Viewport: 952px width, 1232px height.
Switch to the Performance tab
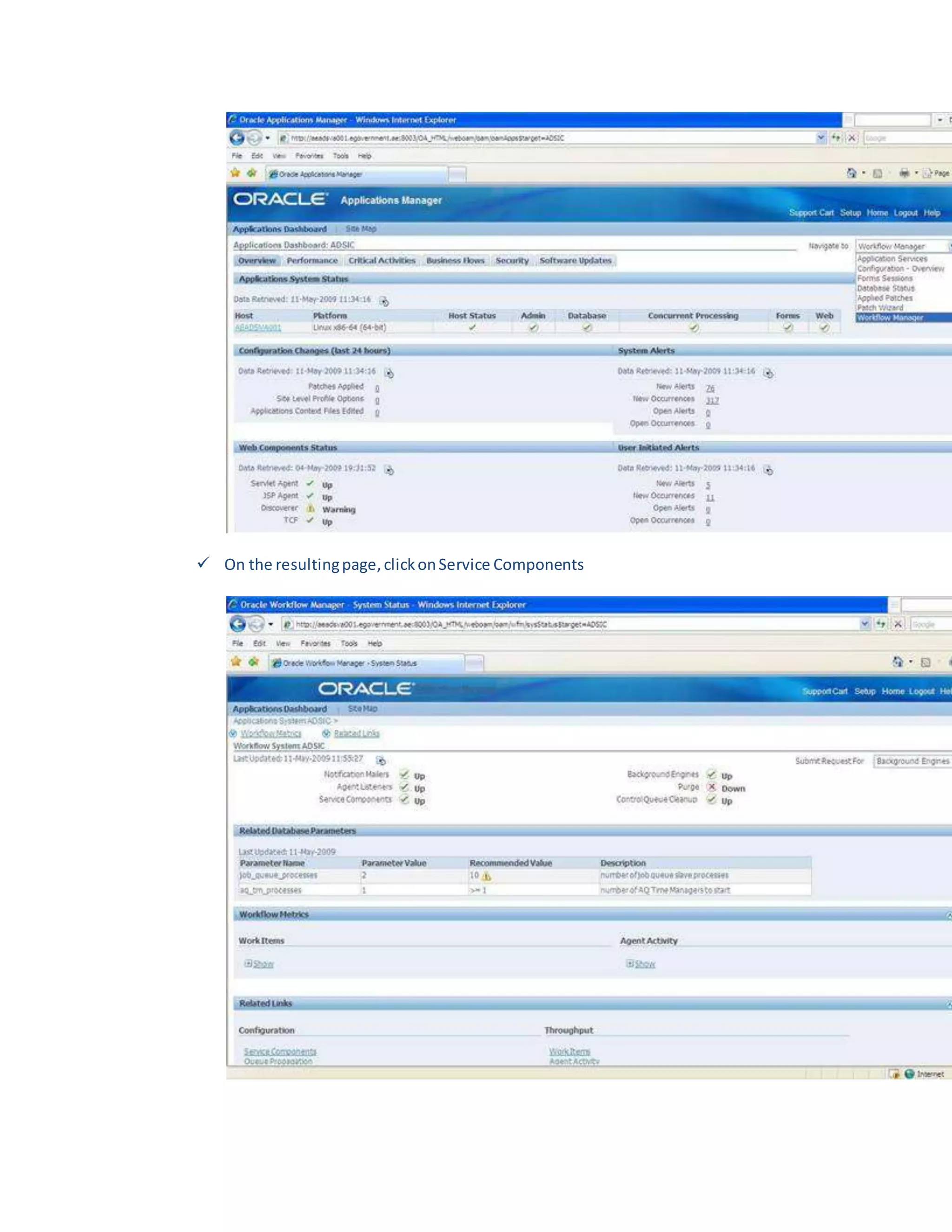pos(312,261)
